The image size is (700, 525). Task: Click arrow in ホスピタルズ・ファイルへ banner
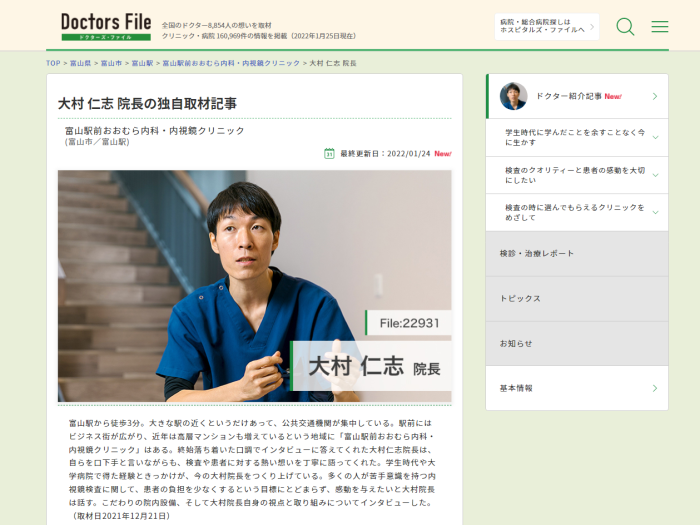[x=592, y=26]
